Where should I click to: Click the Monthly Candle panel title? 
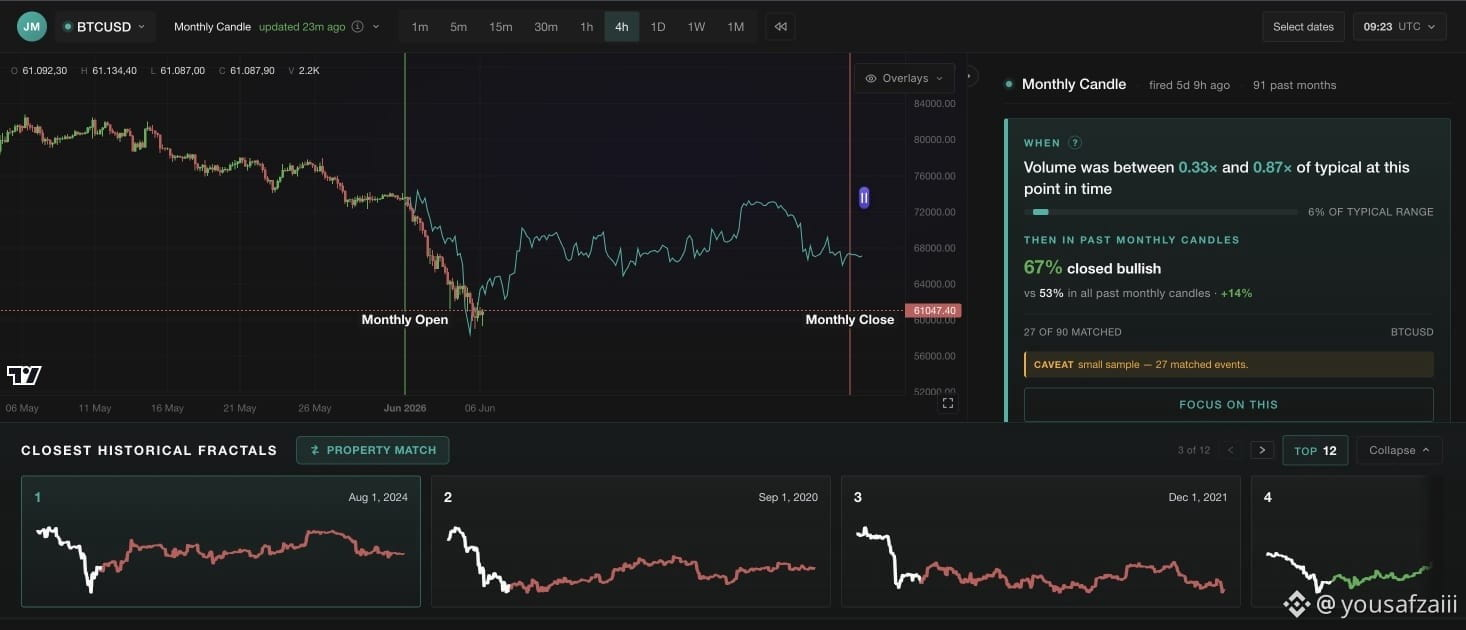[x=1073, y=84]
